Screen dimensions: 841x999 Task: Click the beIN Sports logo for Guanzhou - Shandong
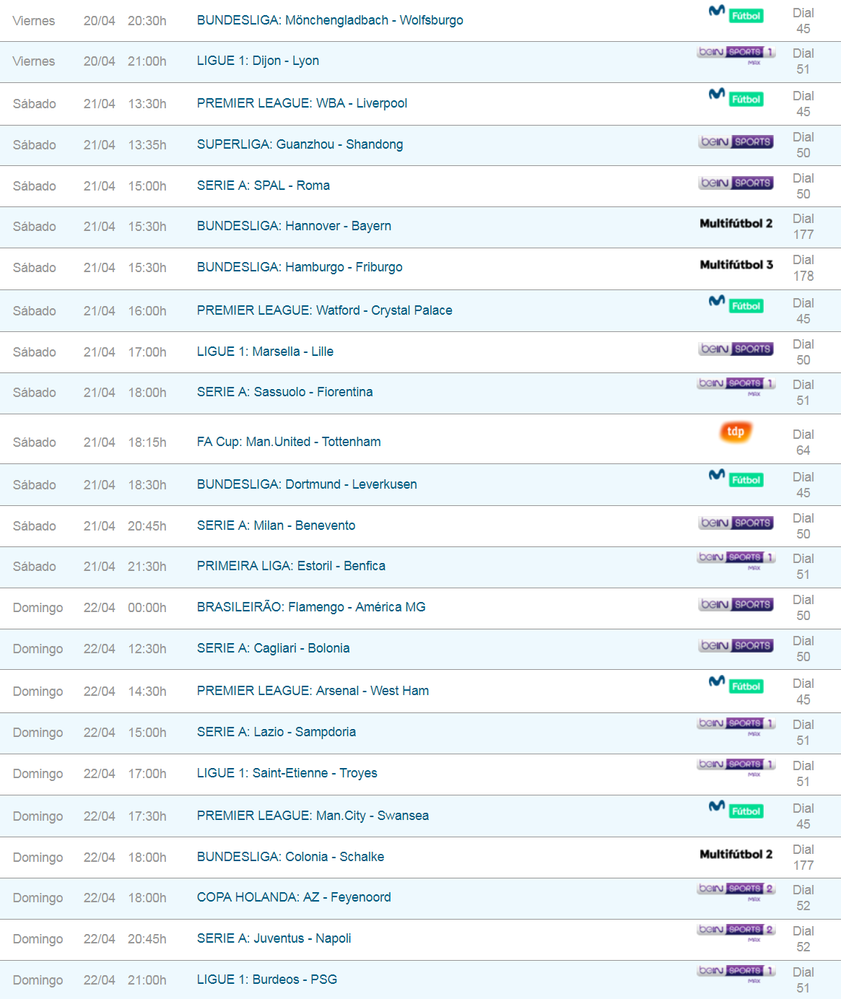click(x=736, y=142)
